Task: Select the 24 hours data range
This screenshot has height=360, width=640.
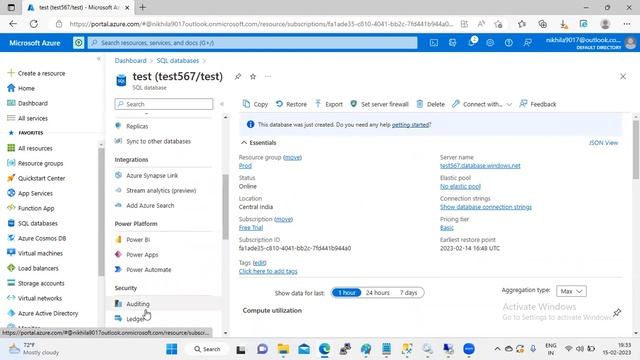Action: pos(378,293)
